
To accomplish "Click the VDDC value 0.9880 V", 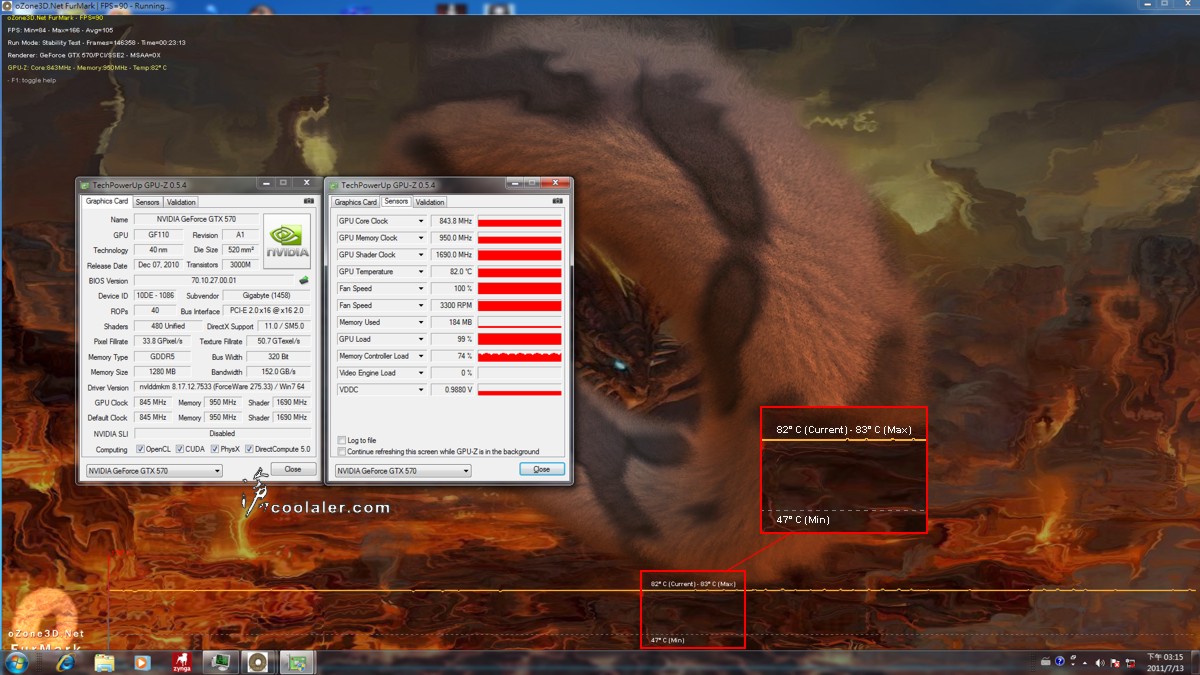I will click(x=453, y=390).
